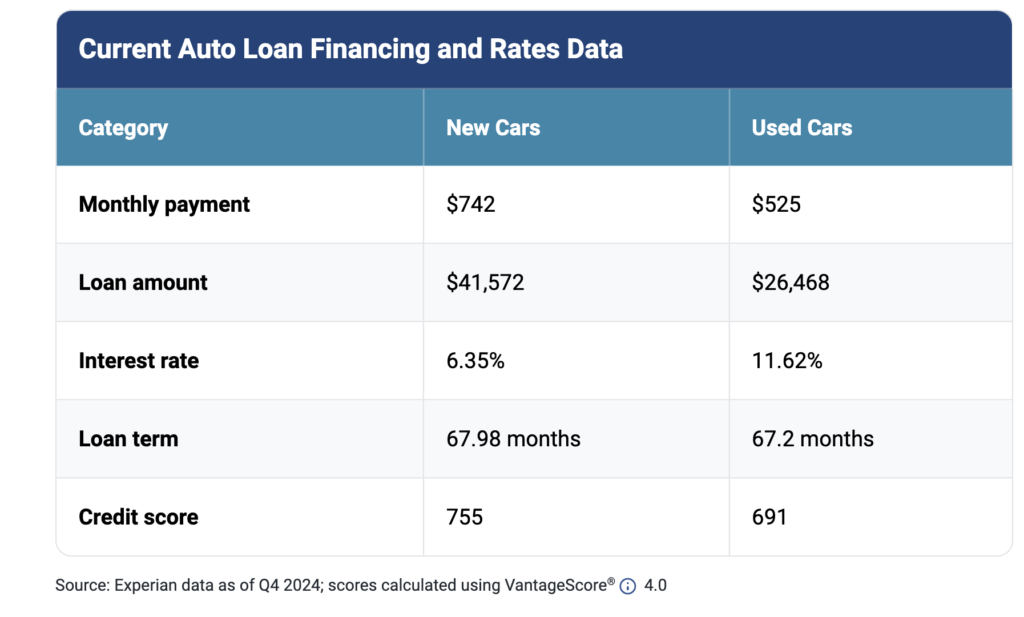Click the $525 used car payment value
Screen dimensions: 1024x617
click(776, 204)
